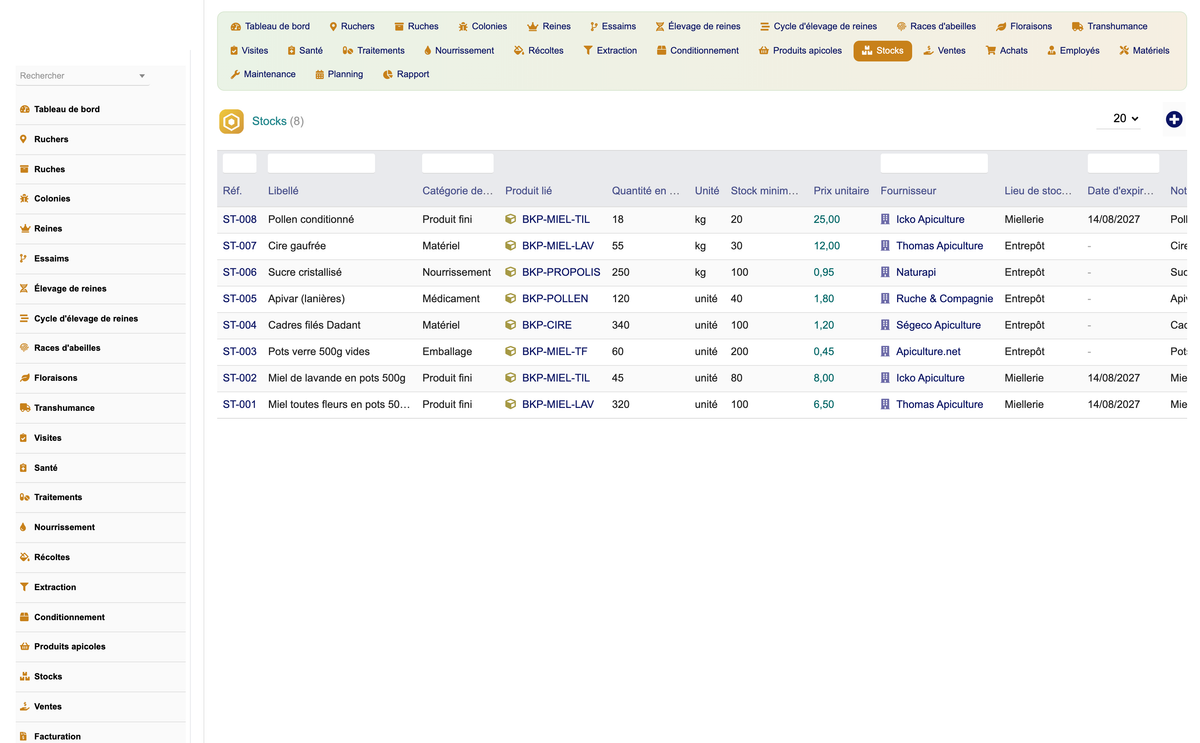
Task: Open the Planning tab
Action: pos(339,74)
